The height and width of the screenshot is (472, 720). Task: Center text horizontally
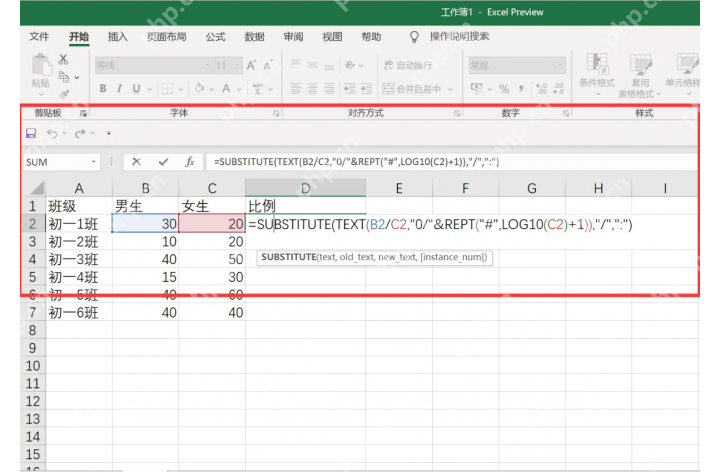pos(313,89)
